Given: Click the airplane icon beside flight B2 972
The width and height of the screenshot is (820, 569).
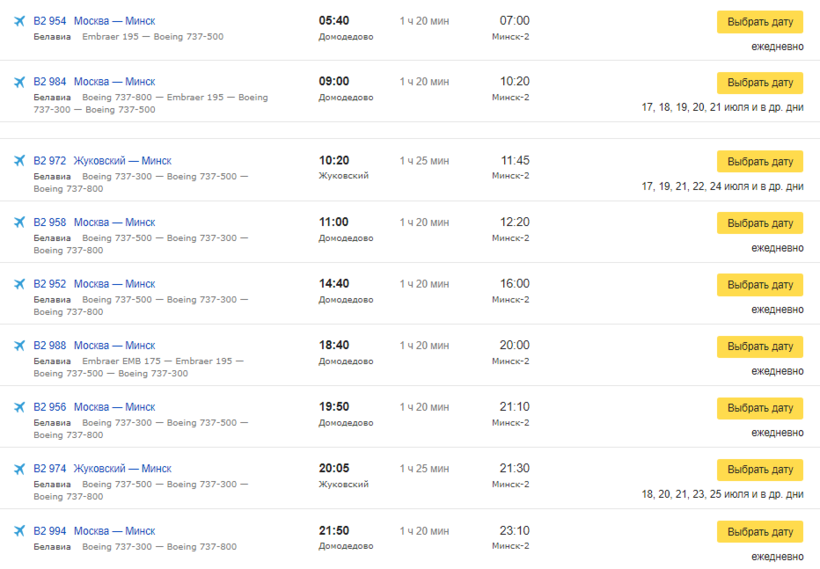Looking at the screenshot, I should [19, 161].
